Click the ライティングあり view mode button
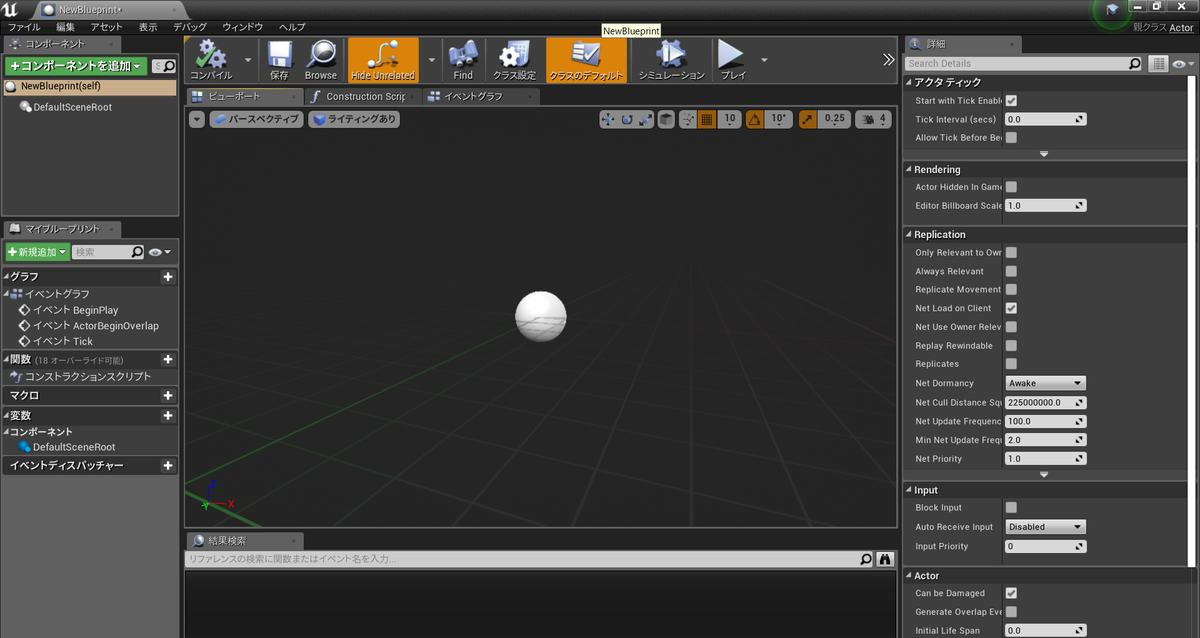 point(354,119)
